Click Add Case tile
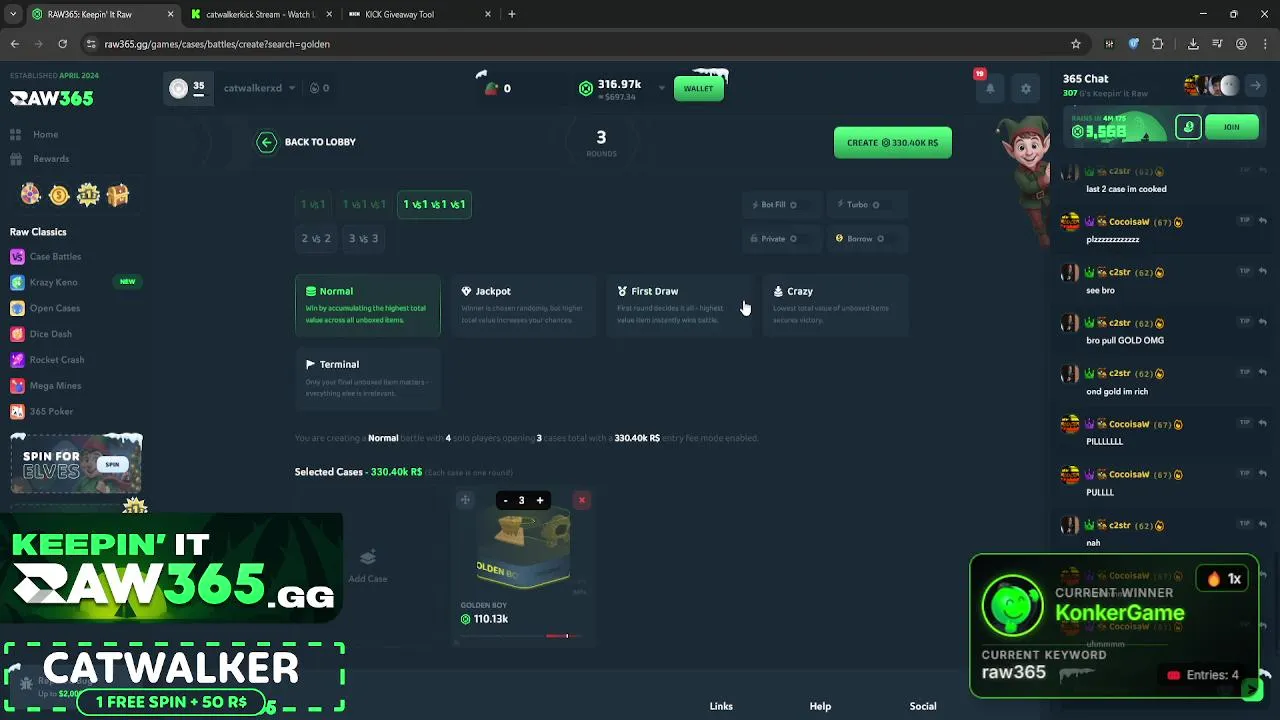 pyautogui.click(x=367, y=566)
